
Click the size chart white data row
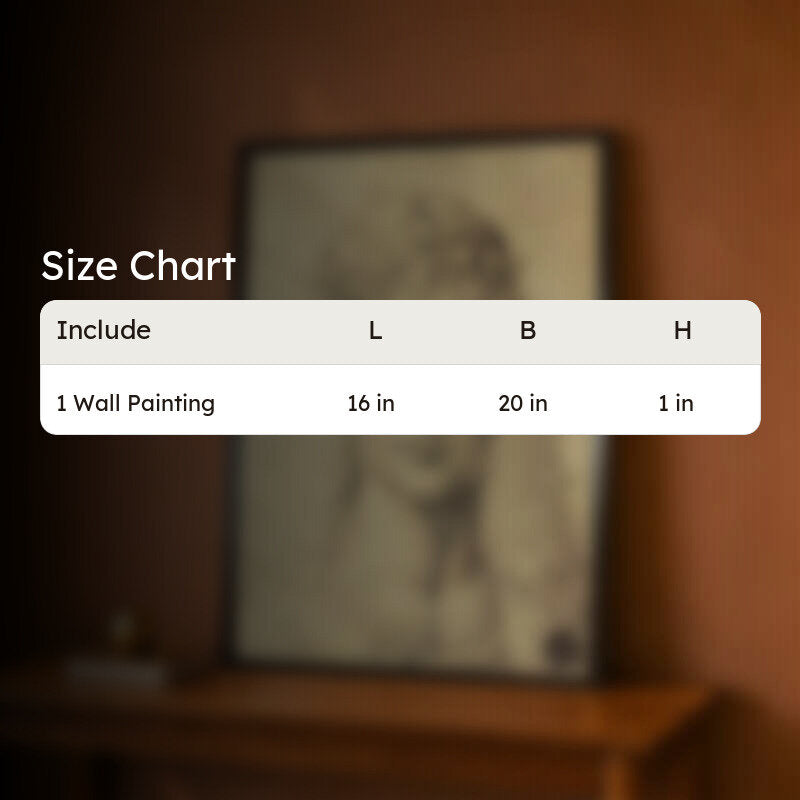401,400
